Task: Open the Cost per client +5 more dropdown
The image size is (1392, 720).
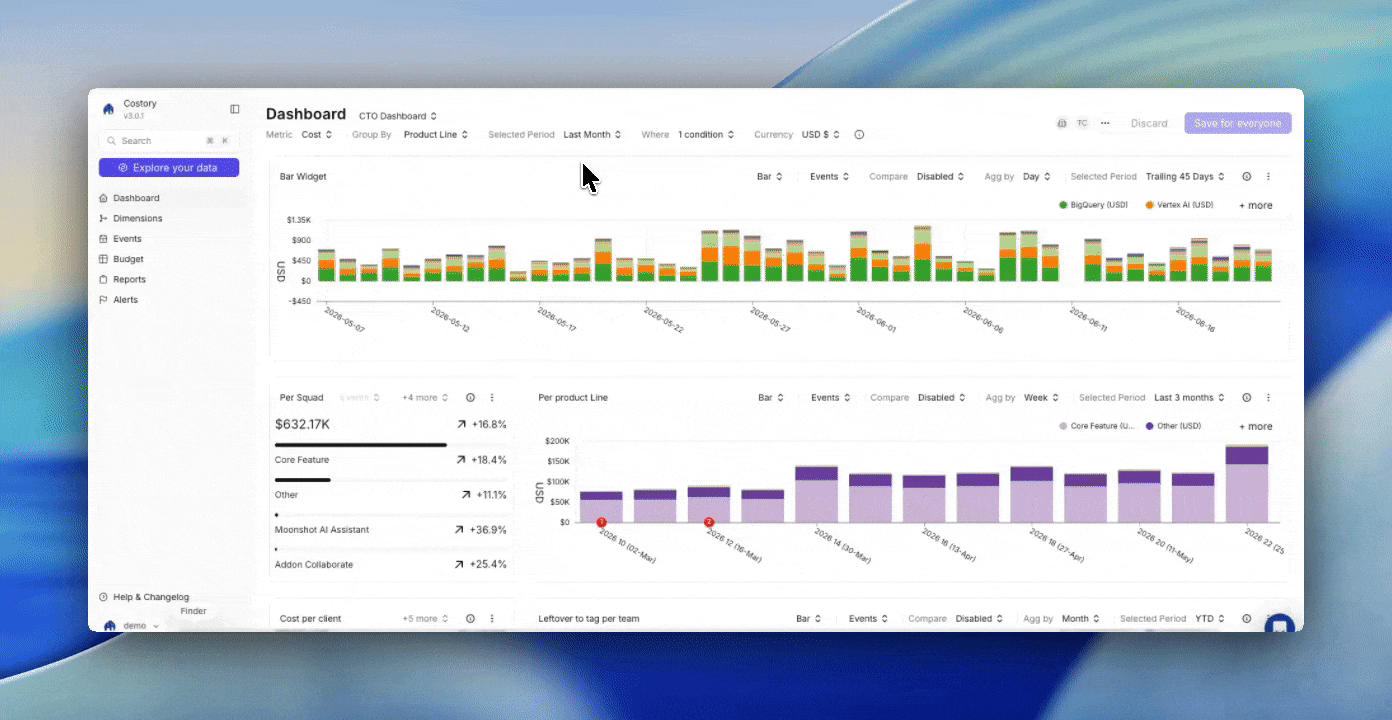Action: click(x=425, y=619)
